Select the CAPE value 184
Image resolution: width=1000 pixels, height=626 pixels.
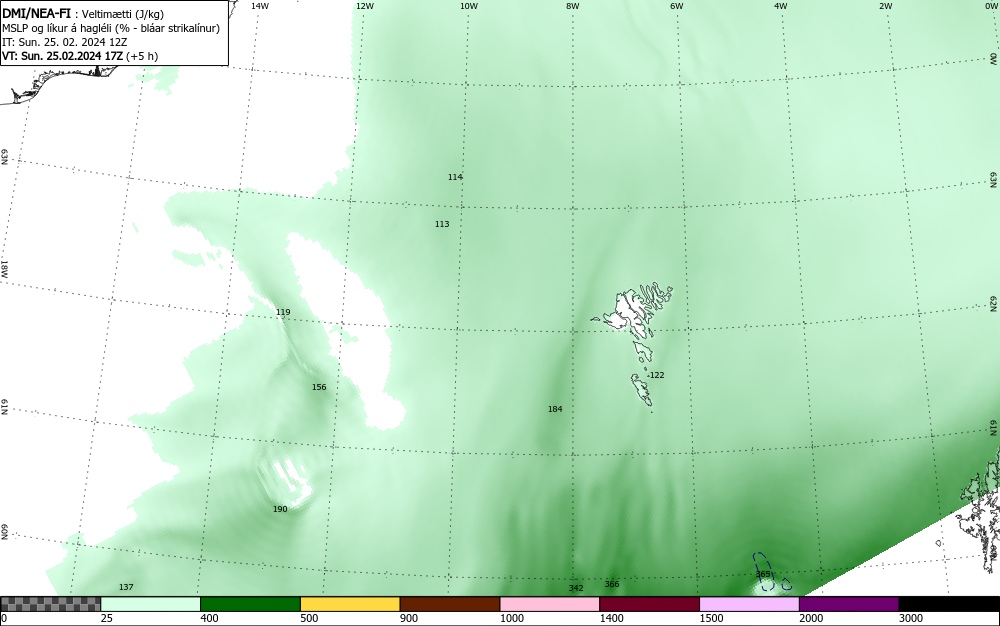point(555,409)
